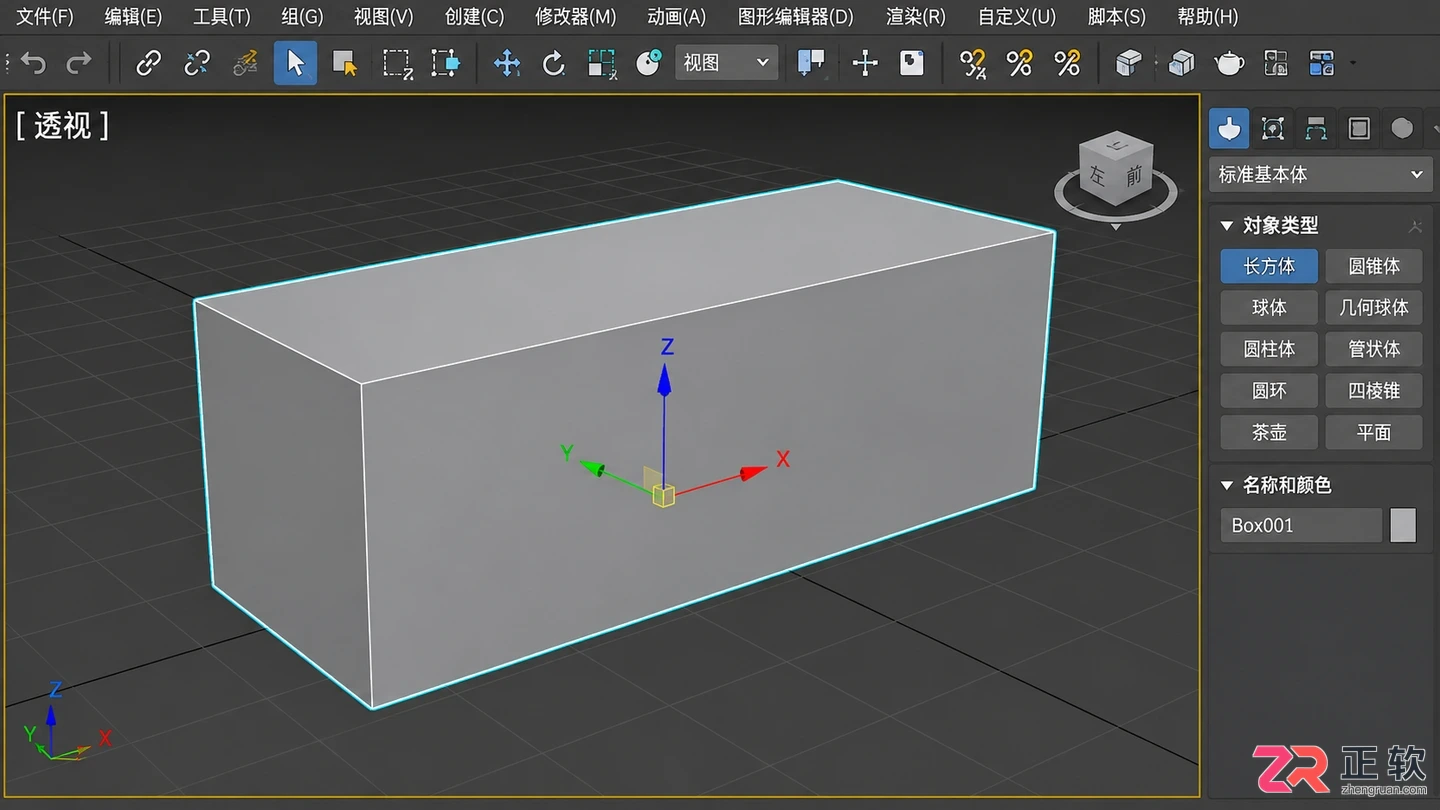
Task: Toggle the Keyboard Shortcut Override icon
Action: (912, 63)
